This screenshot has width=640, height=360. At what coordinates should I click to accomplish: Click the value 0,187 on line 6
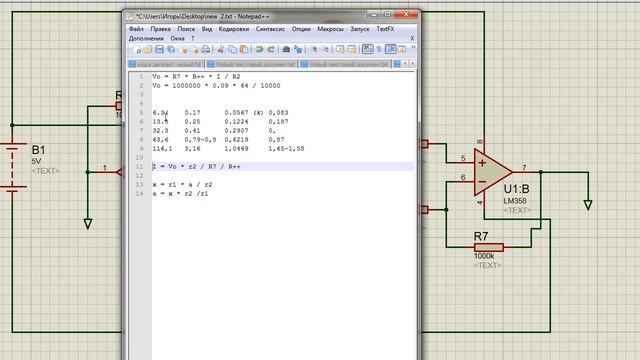[x=278, y=122]
